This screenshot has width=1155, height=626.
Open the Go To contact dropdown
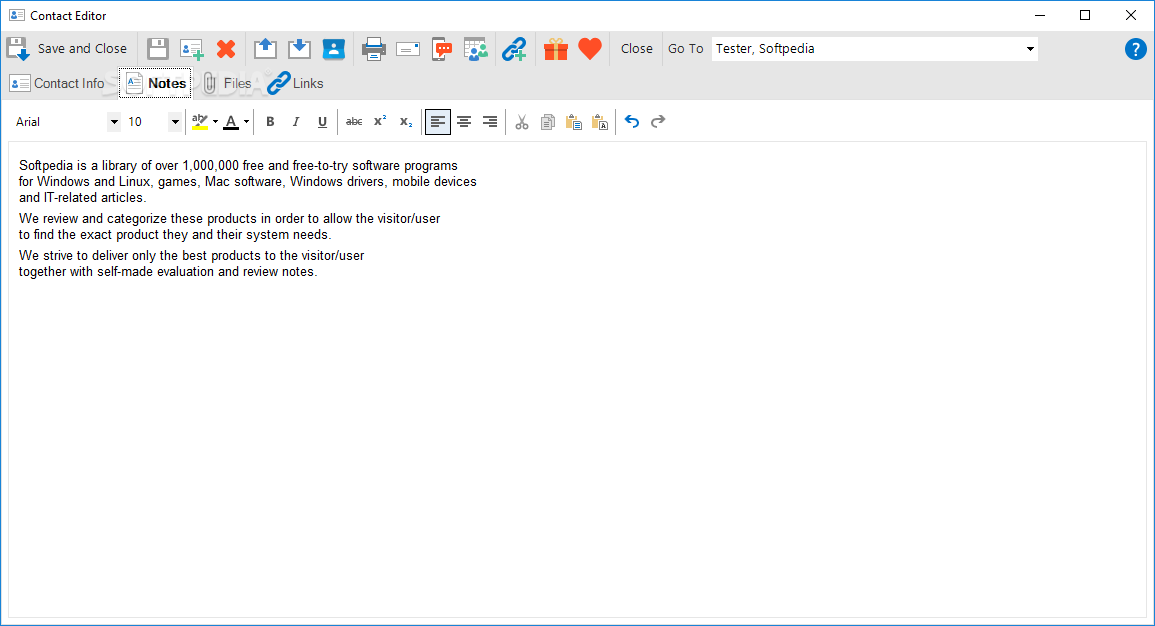point(1030,49)
